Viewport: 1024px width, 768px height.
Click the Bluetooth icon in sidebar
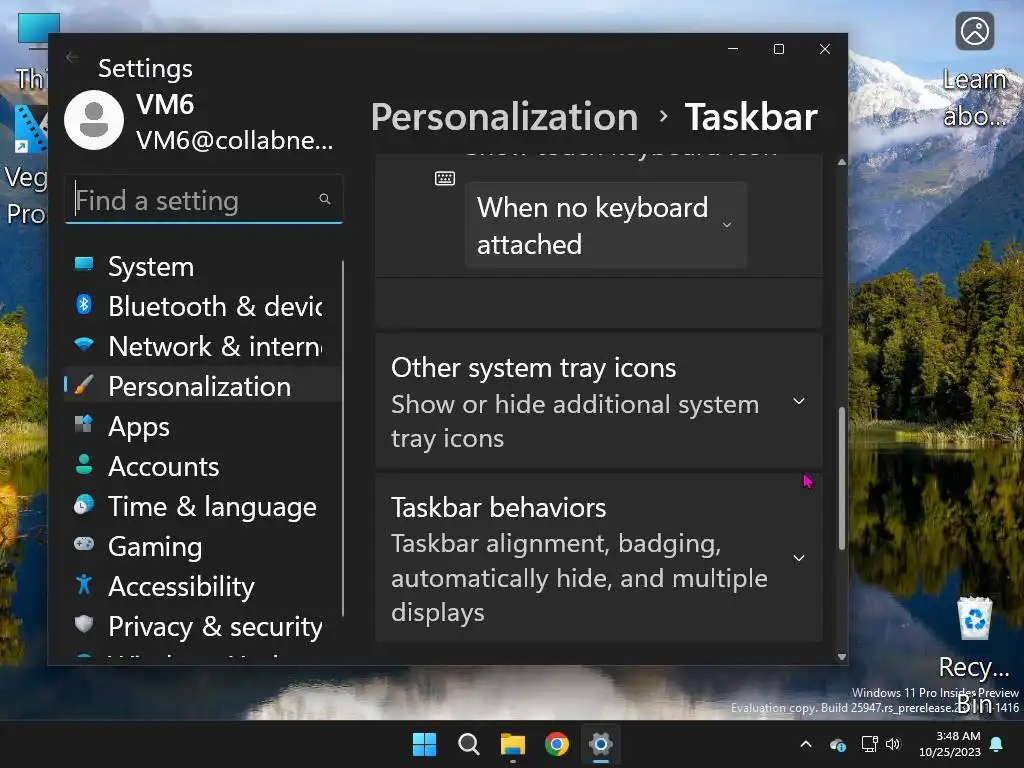click(x=84, y=304)
